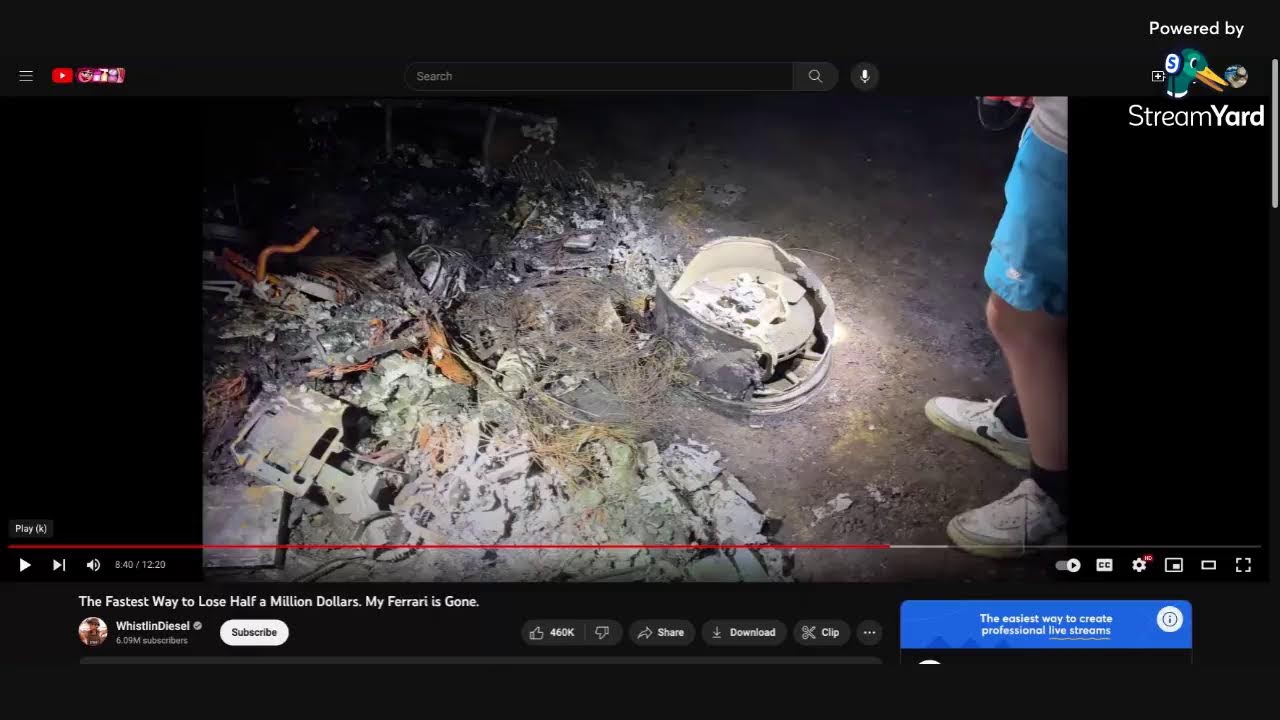Switch to theater mode
Image resolution: width=1280 pixels, height=720 pixels.
pos(1208,565)
